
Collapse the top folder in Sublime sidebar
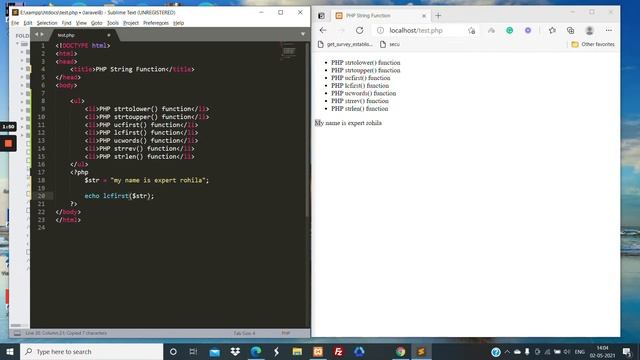18,44
